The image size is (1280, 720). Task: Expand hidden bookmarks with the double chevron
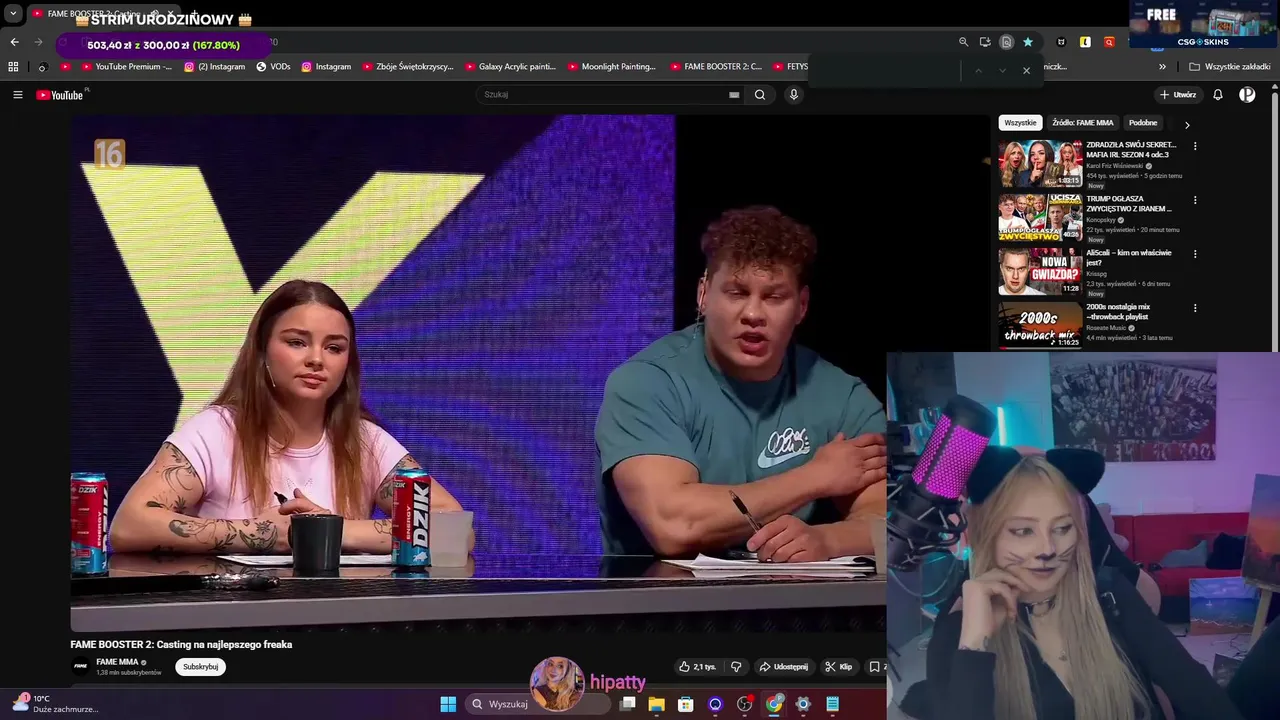[1162, 67]
